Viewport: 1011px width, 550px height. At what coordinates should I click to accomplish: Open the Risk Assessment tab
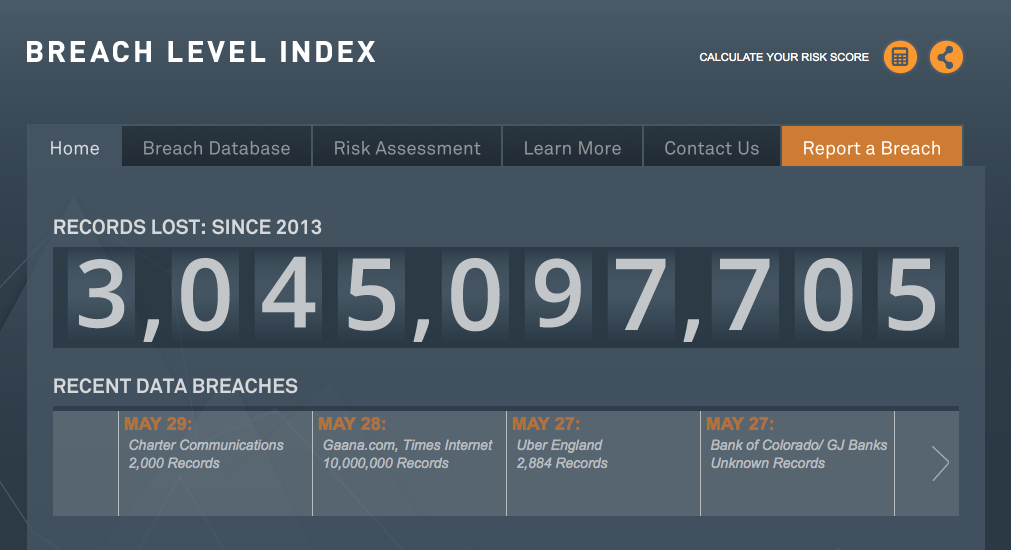click(x=407, y=148)
